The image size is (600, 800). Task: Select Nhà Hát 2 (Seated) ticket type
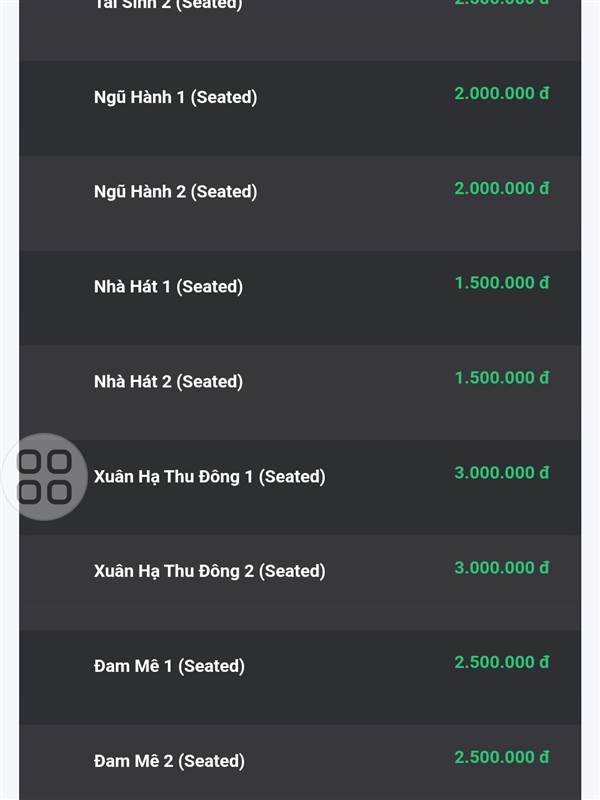300,393
